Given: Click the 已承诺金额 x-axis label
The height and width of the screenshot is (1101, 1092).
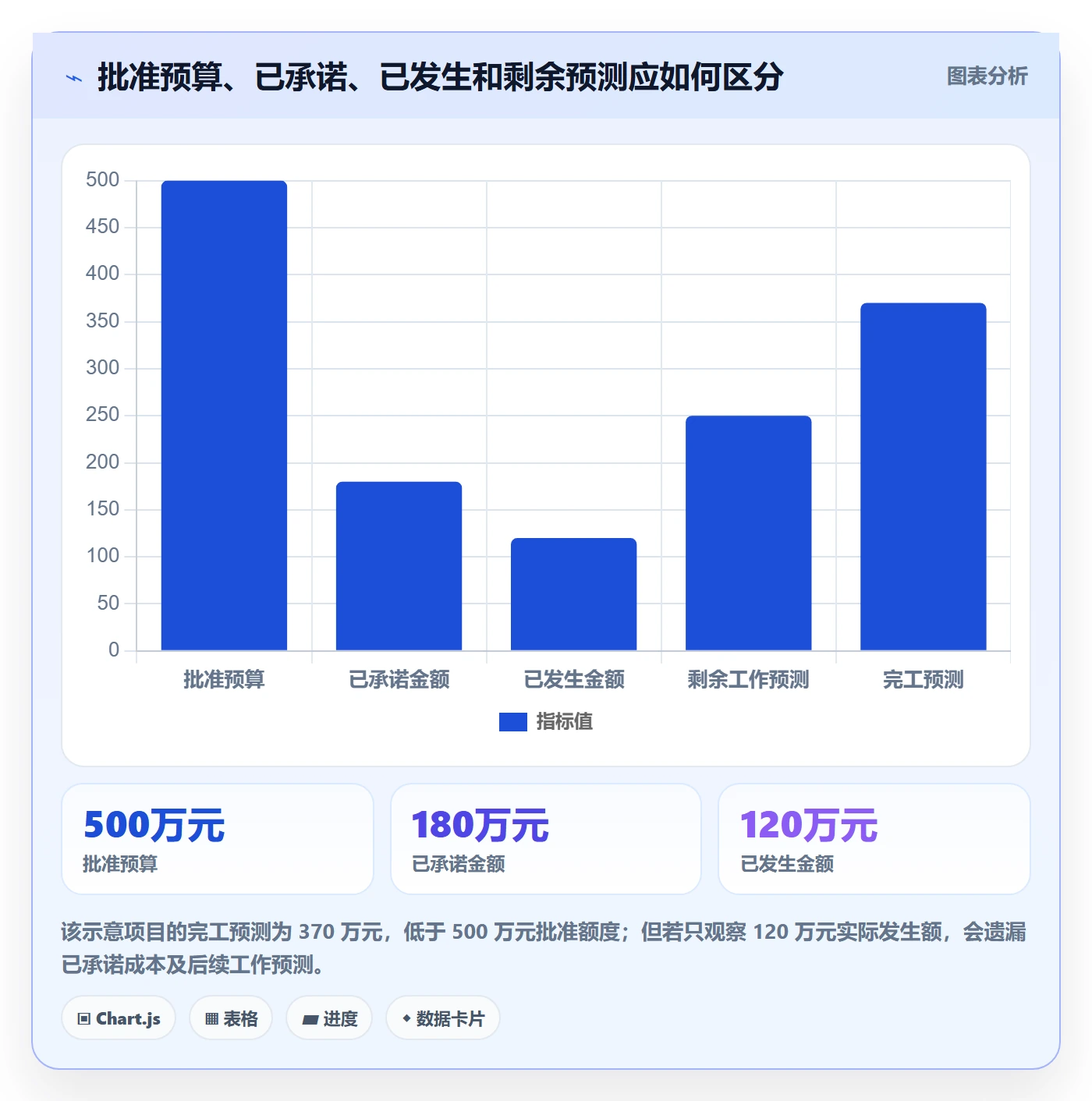Looking at the screenshot, I should 399,680.
